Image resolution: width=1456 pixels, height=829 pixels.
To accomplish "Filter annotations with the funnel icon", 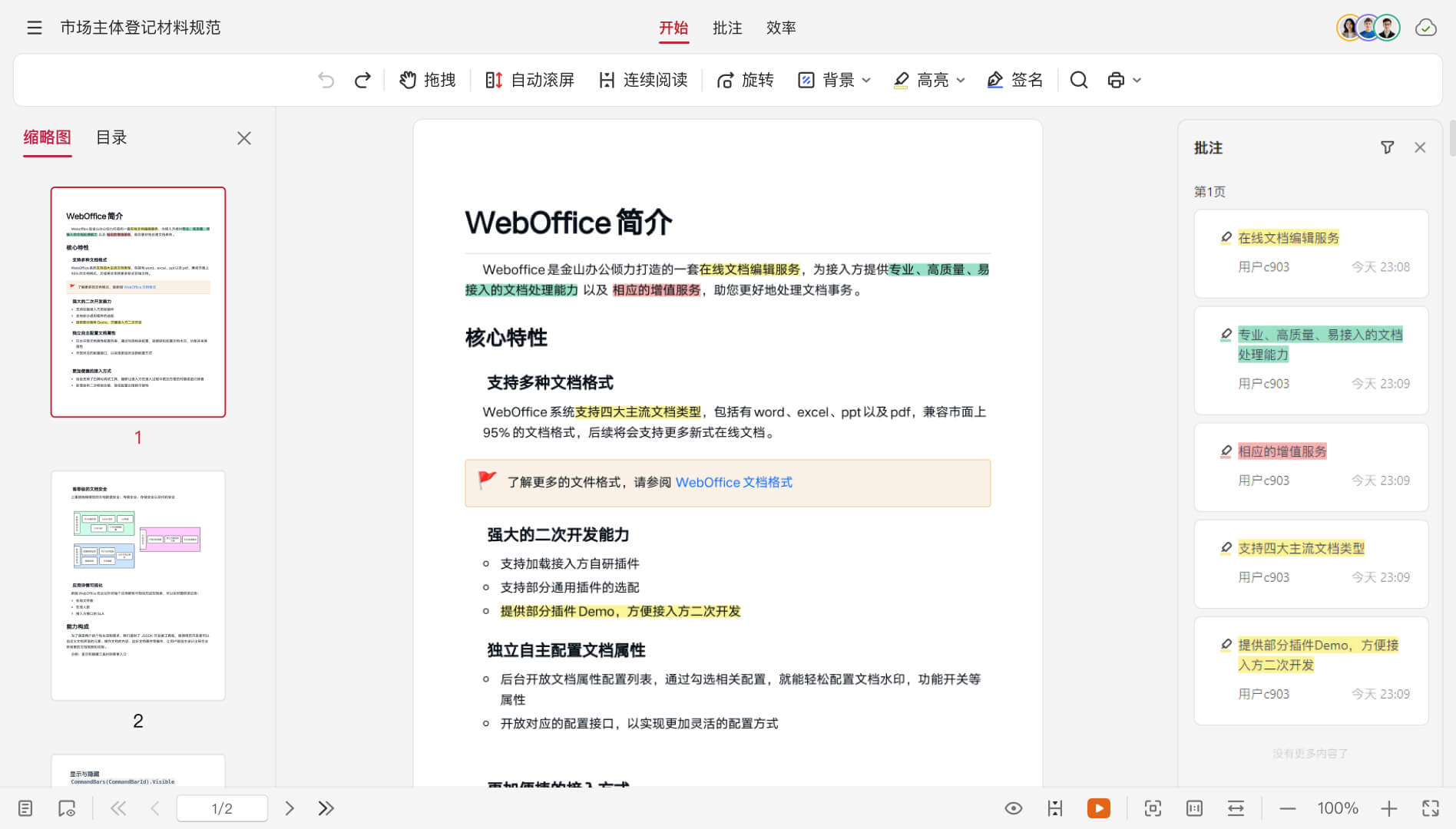I will pos(1388,147).
